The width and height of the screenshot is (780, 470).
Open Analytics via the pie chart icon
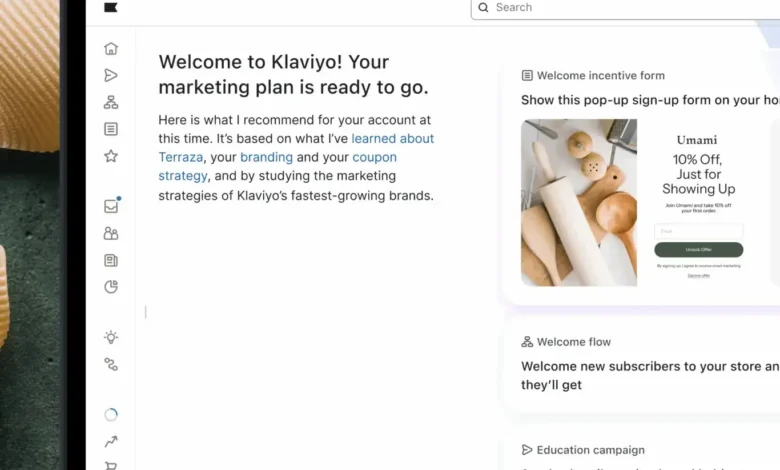point(111,287)
